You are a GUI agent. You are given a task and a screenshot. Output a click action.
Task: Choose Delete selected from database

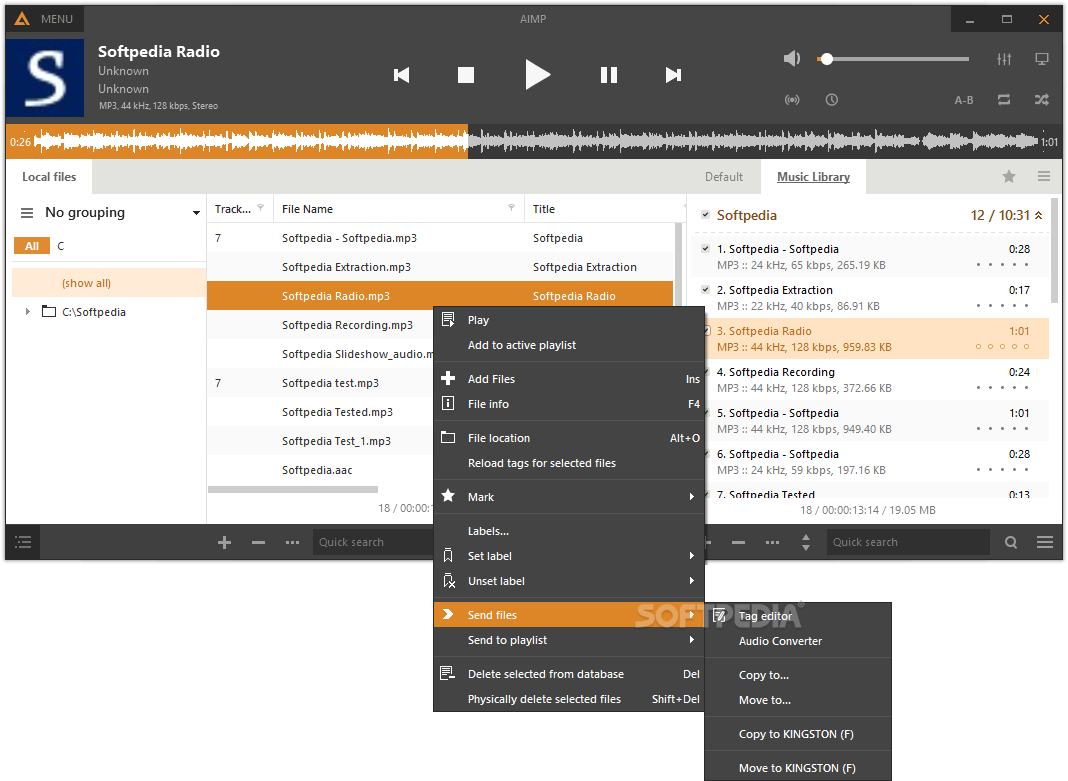tap(569, 675)
